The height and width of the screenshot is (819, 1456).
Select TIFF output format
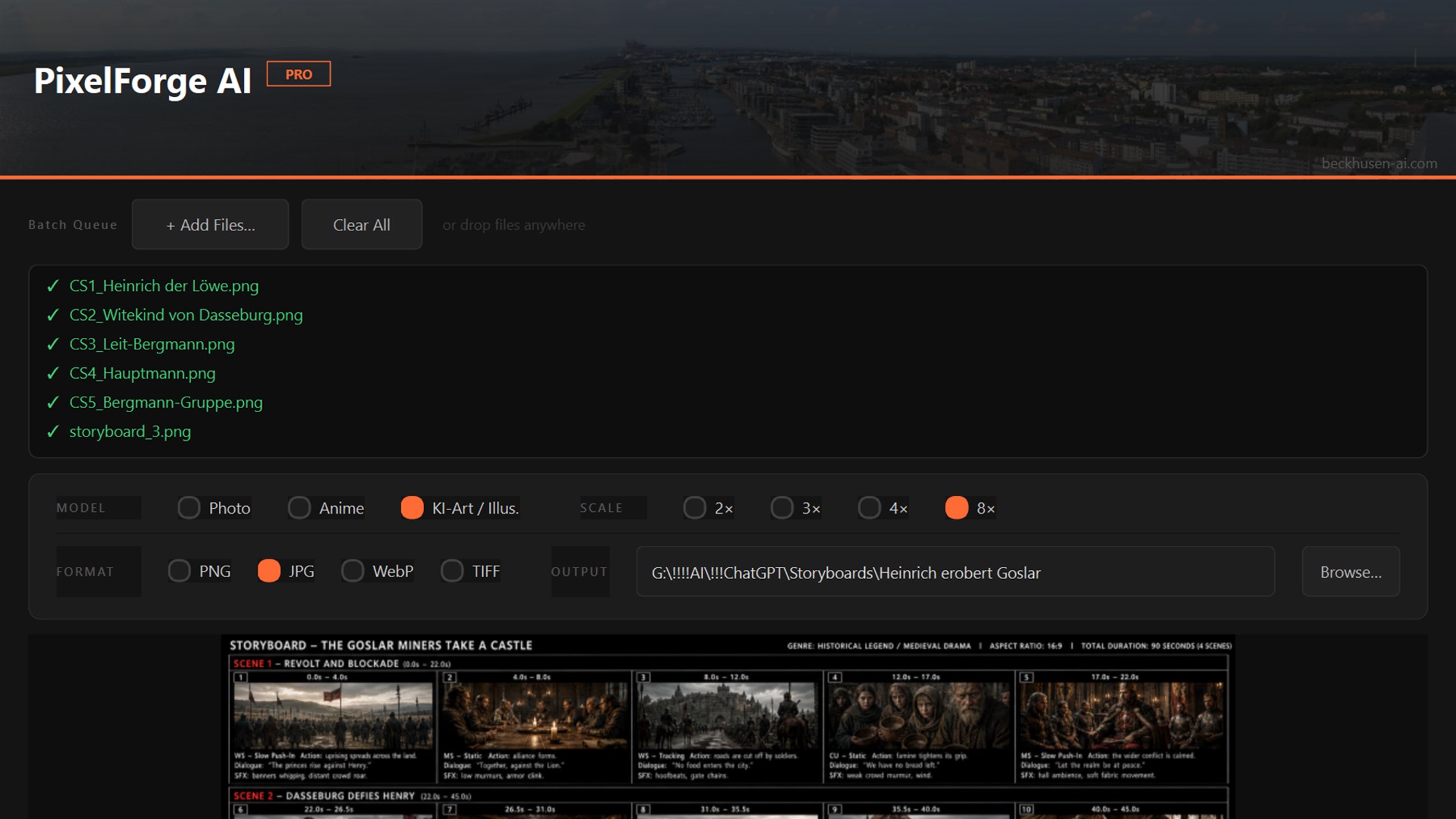point(452,571)
